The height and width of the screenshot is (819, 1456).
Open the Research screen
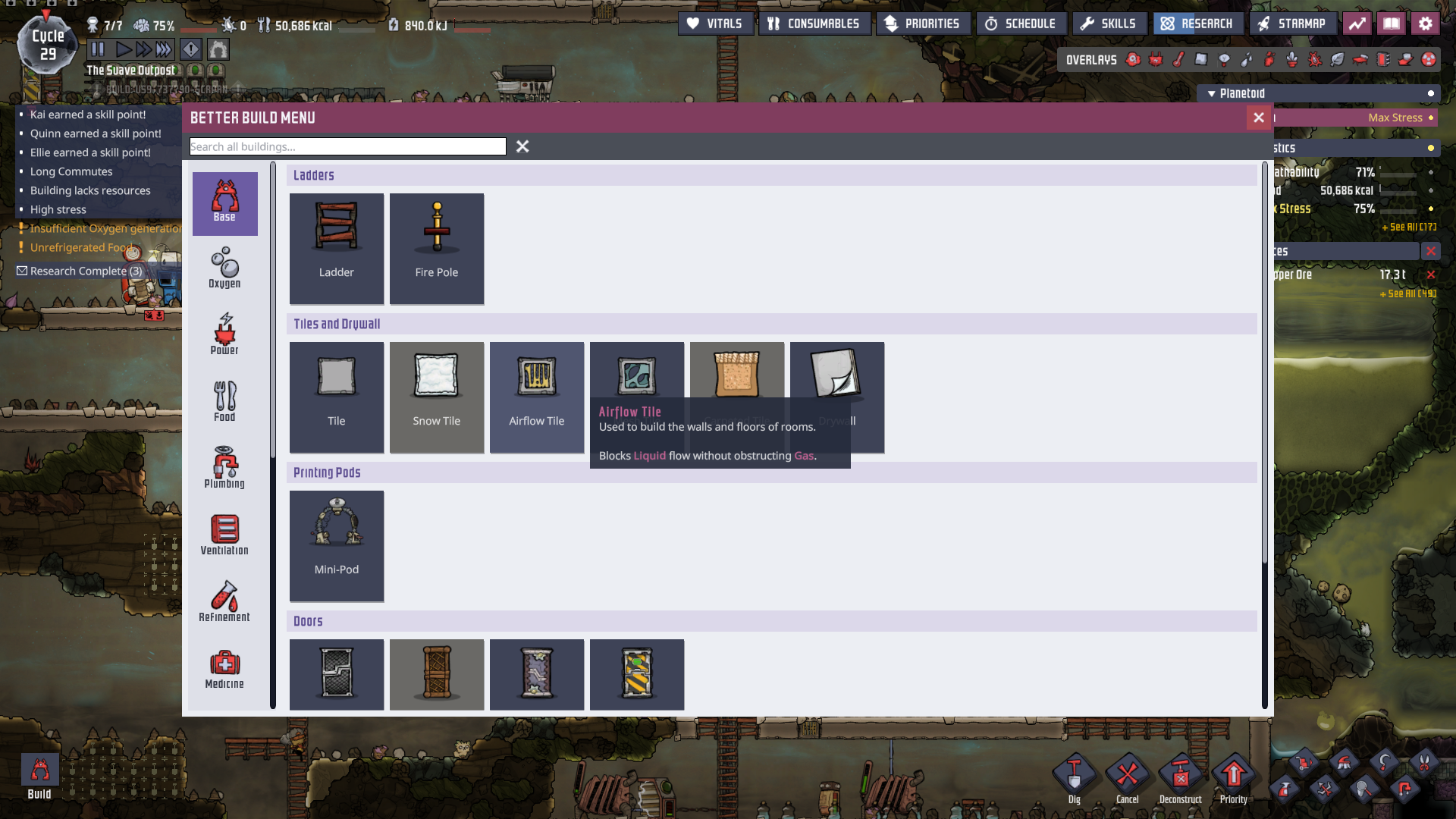(x=1197, y=24)
